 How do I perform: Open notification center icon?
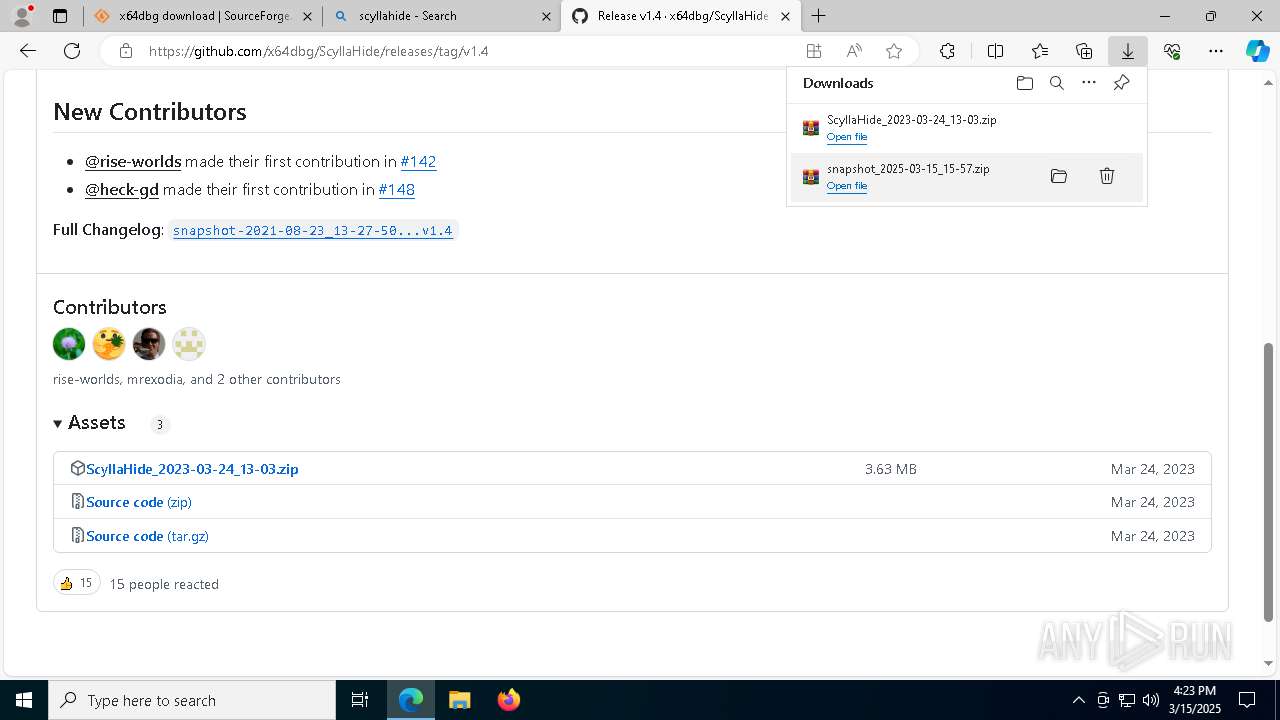pyautogui.click(x=1247, y=700)
